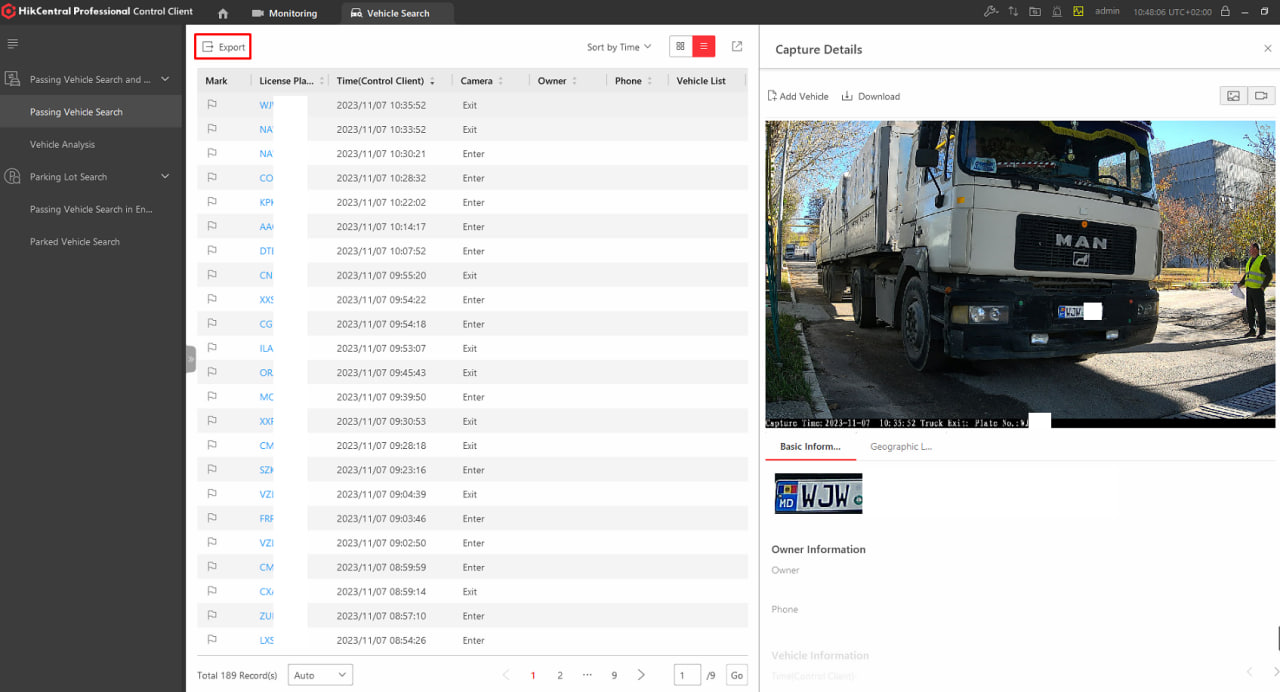This screenshot has height=692, width=1280.
Task: Open the Sort by Time dropdown
Action: tap(619, 47)
